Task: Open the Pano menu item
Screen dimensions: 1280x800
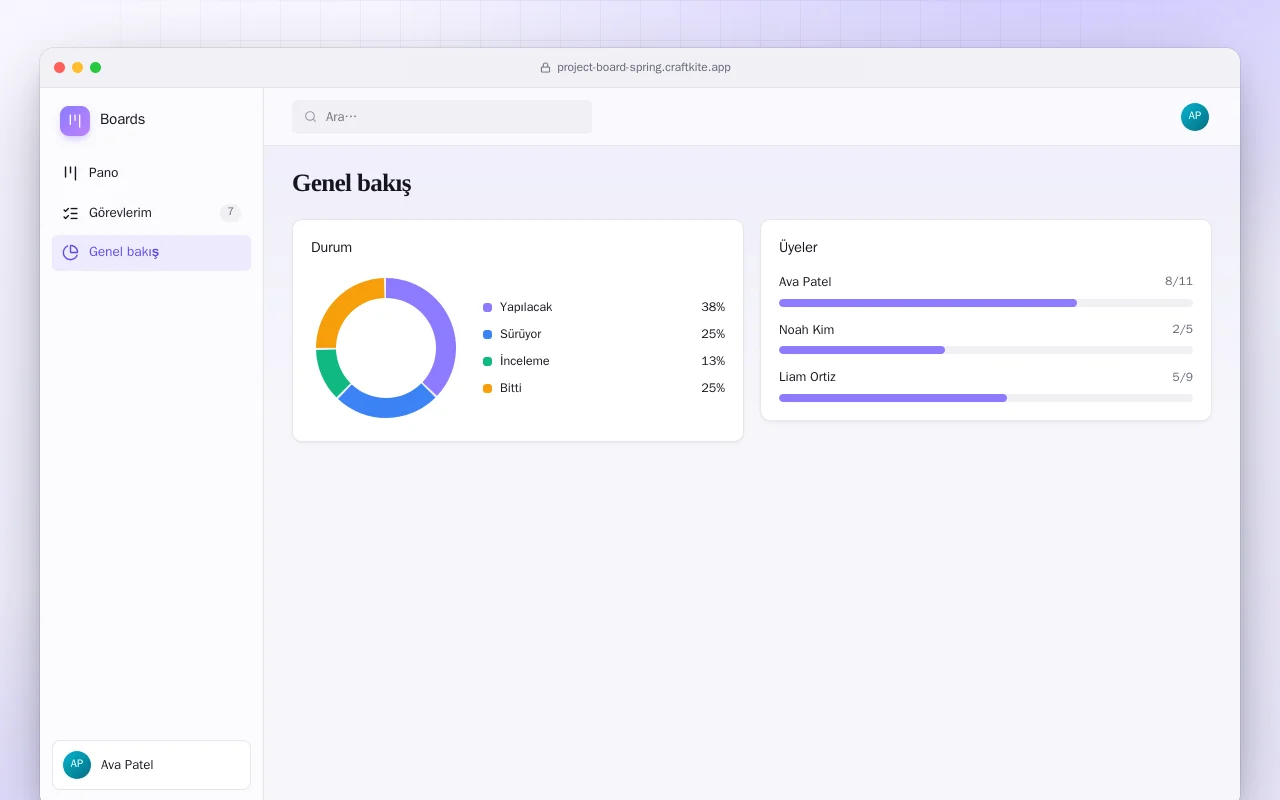Action: point(151,173)
